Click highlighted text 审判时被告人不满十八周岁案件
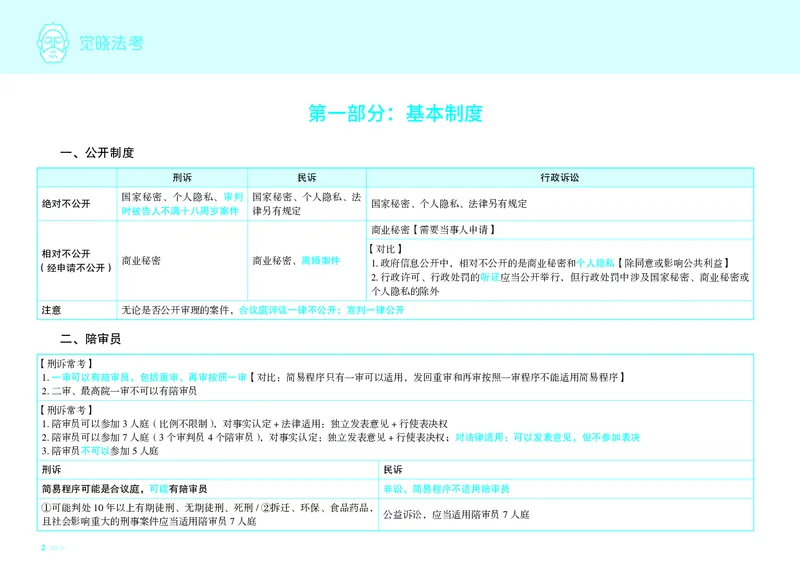This screenshot has height=570, width=800. coord(182,204)
